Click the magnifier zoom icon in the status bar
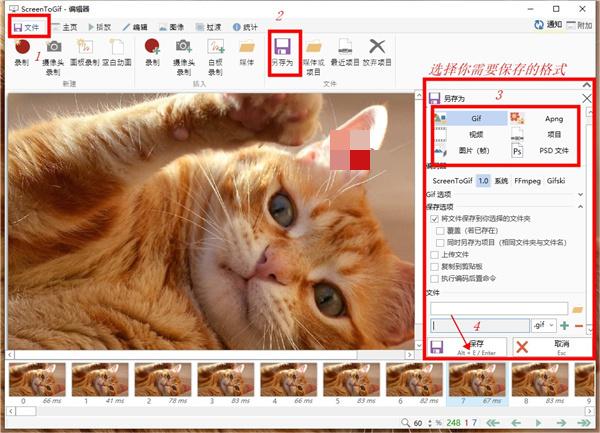This screenshot has height=433, width=600. pyautogui.click(x=405, y=423)
